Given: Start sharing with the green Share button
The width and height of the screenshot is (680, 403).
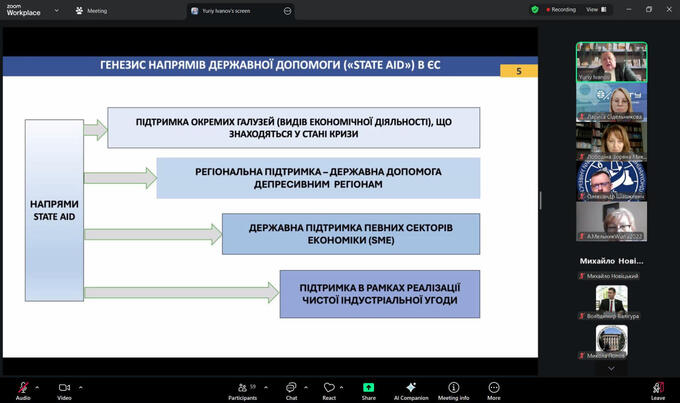Looking at the screenshot, I should click(x=368, y=388).
